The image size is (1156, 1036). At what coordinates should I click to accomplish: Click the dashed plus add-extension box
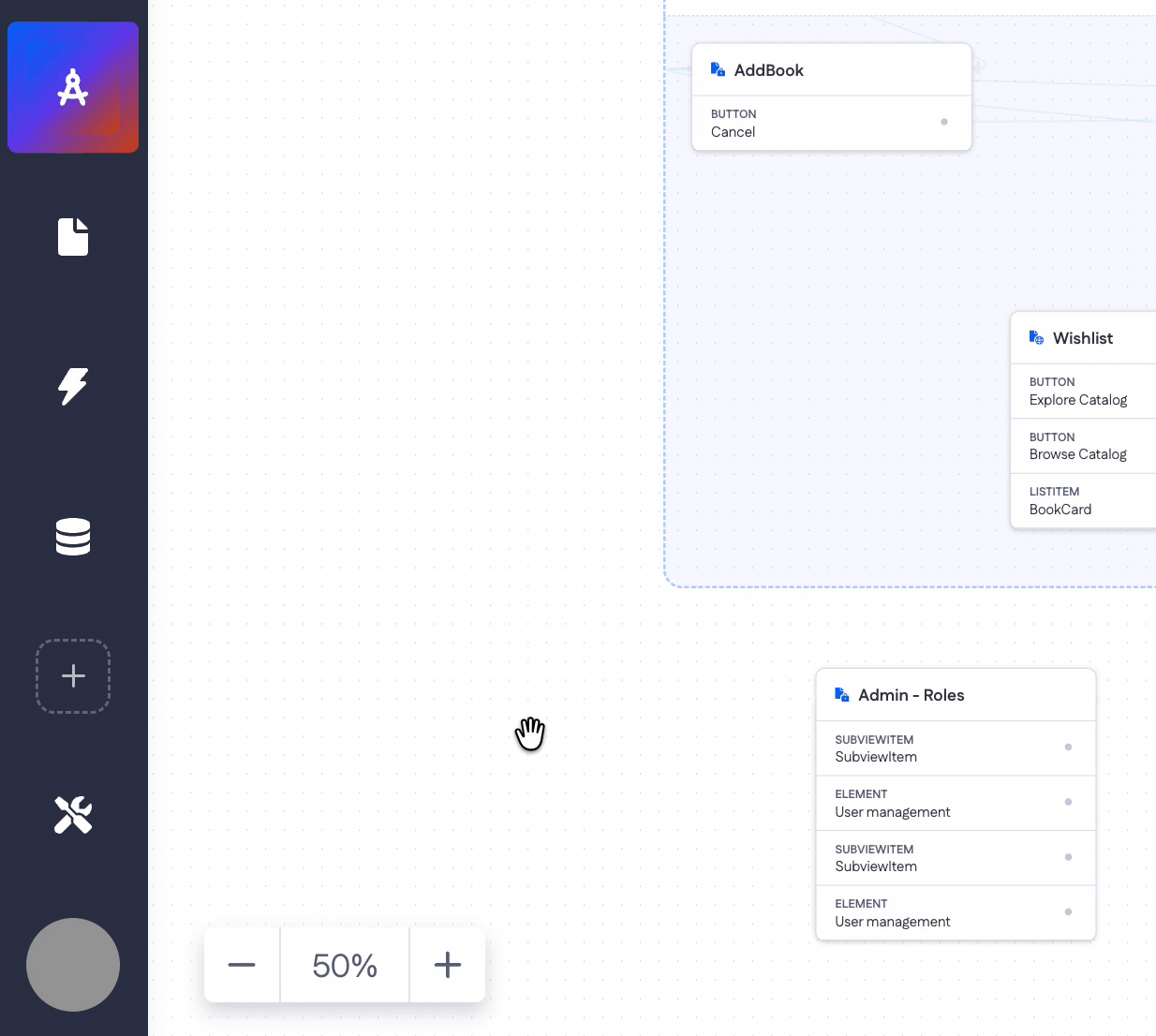click(73, 676)
